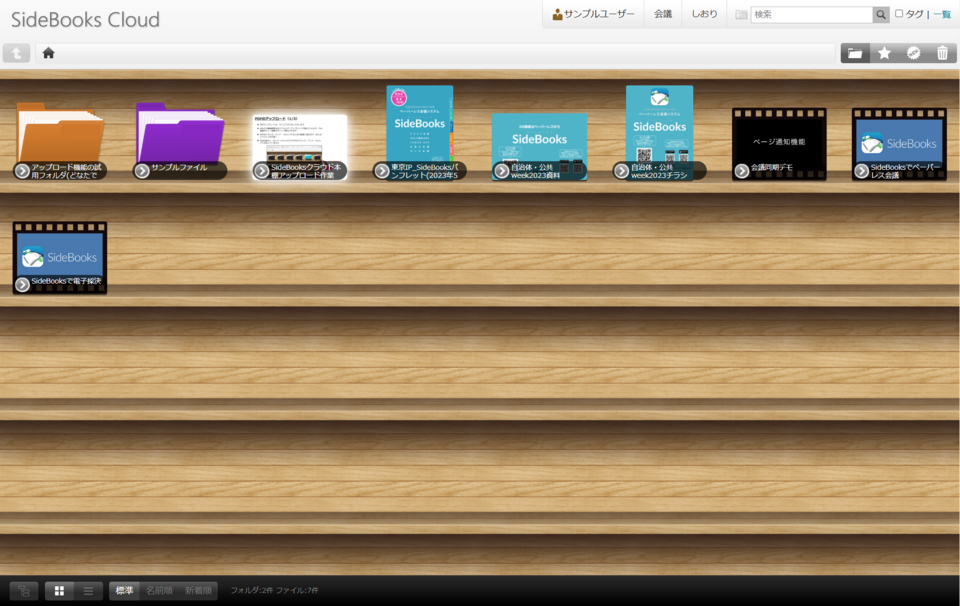
Task: Expand options arrow on サンプルファイル folder
Action: 142,171
